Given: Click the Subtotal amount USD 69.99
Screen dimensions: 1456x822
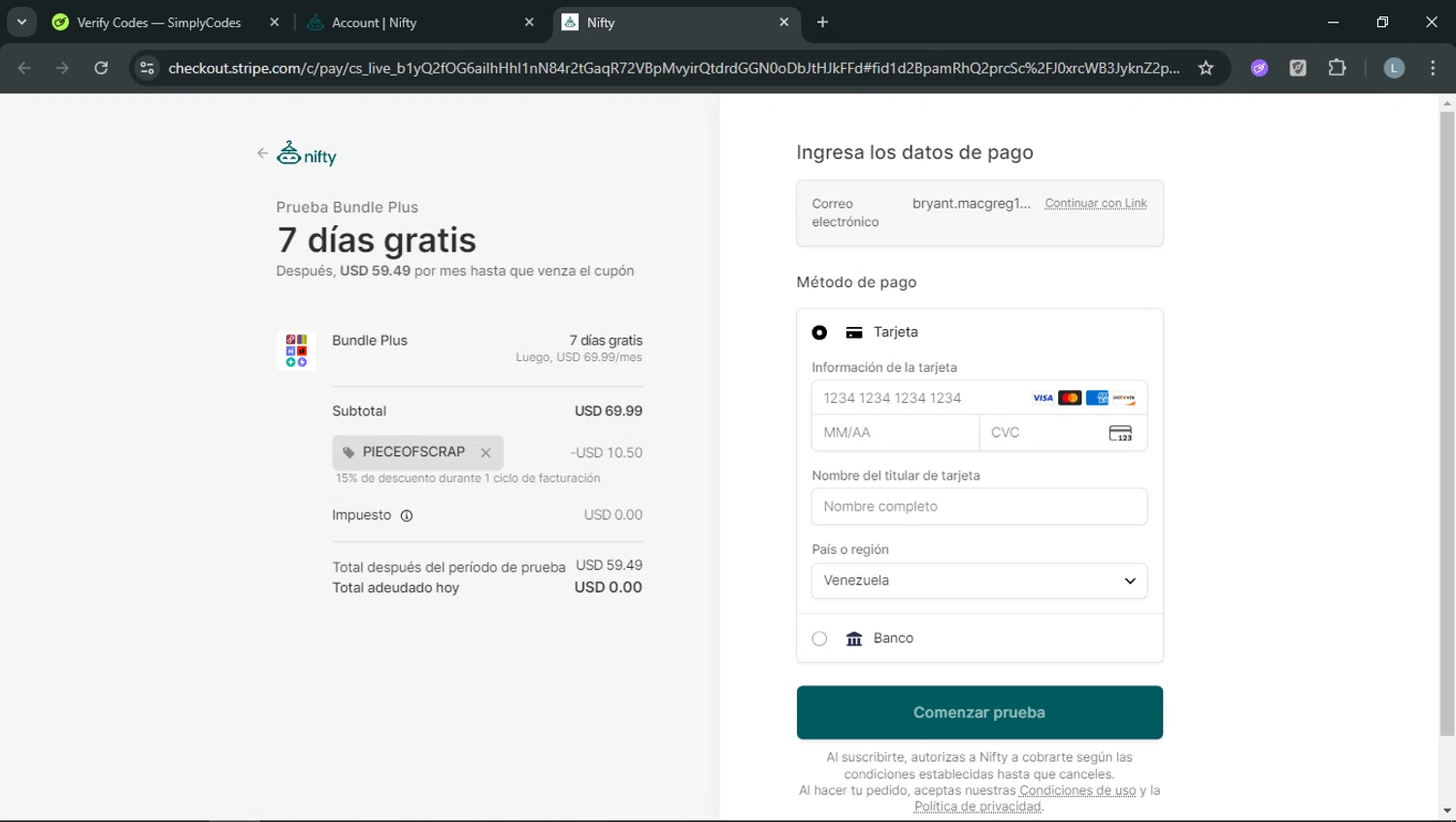Looking at the screenshot, I should (609, 411).
